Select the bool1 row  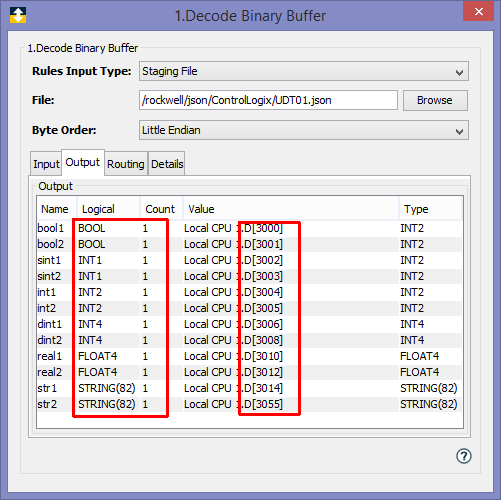point(249,228)
